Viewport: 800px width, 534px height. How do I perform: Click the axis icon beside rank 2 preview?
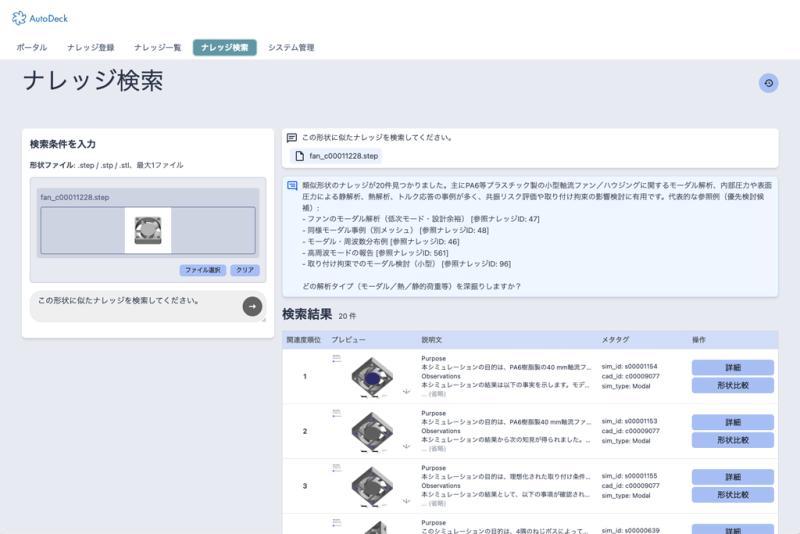[x=407, y=446]
